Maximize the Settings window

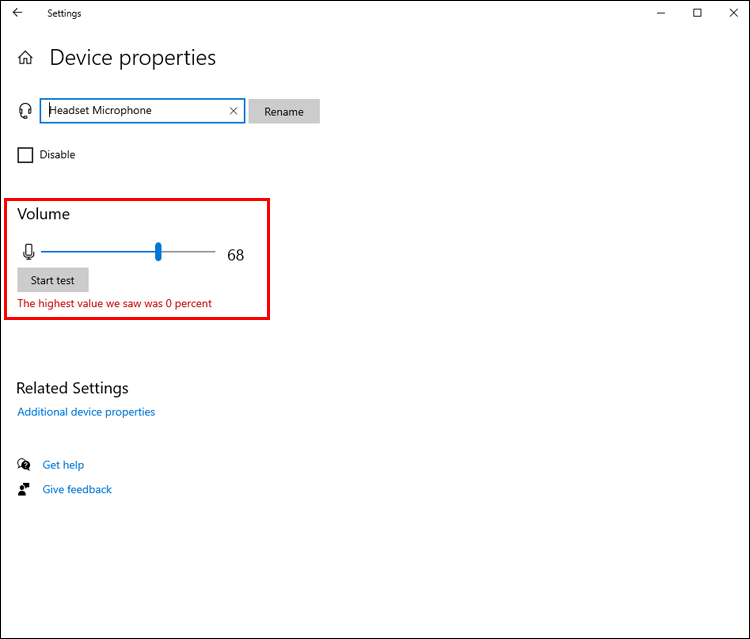pyautogui.click(x=697, y=13)
